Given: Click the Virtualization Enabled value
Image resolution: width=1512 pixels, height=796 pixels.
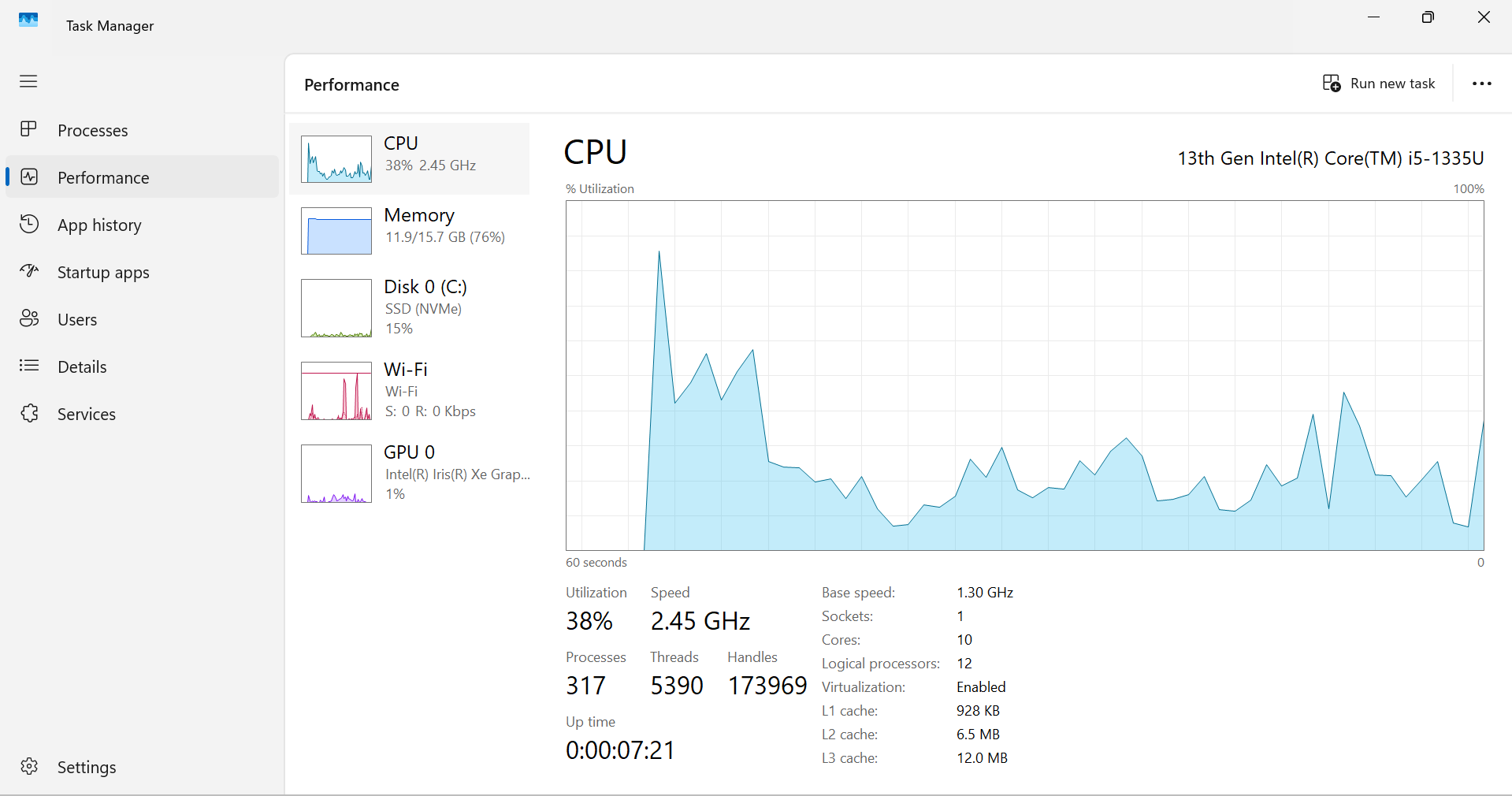Looking at the screenshot, I should [981, 687].
